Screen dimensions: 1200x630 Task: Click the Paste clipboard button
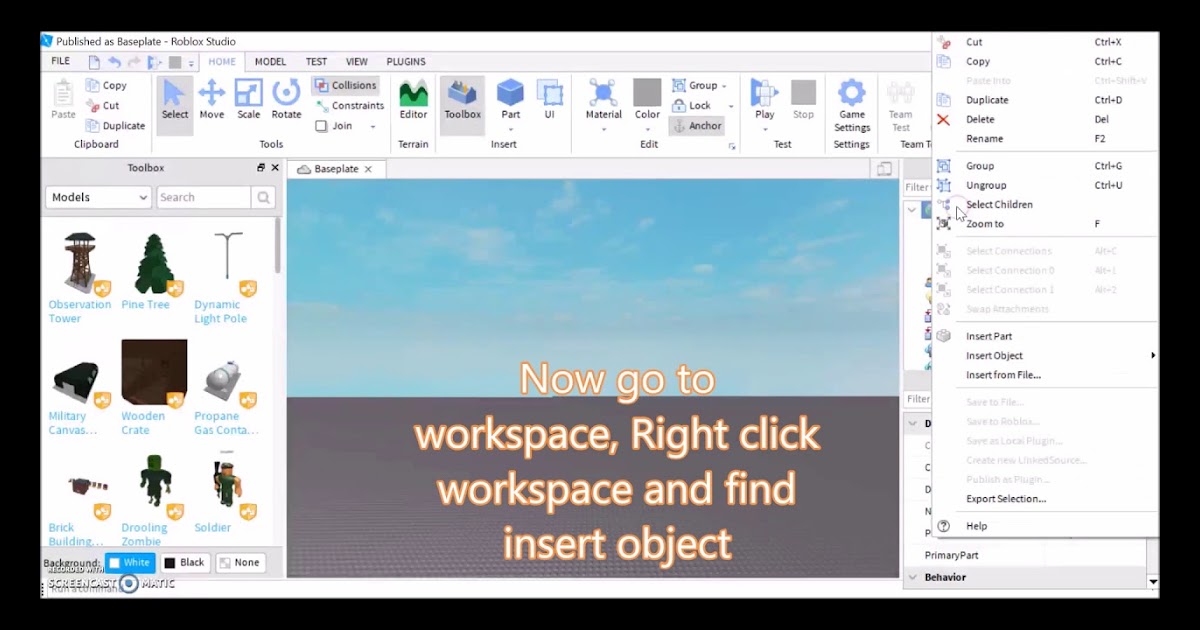click(x=63, y=100)
